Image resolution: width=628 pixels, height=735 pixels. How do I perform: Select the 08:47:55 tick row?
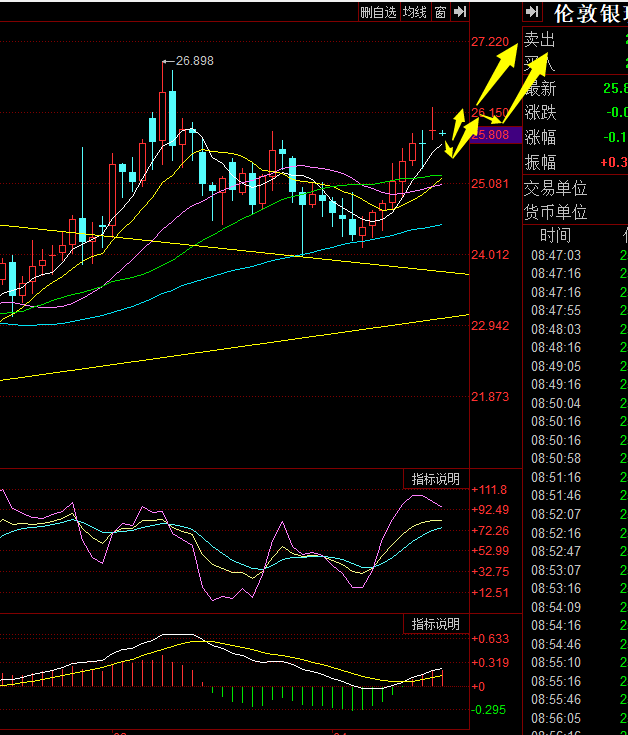(576, 310)
